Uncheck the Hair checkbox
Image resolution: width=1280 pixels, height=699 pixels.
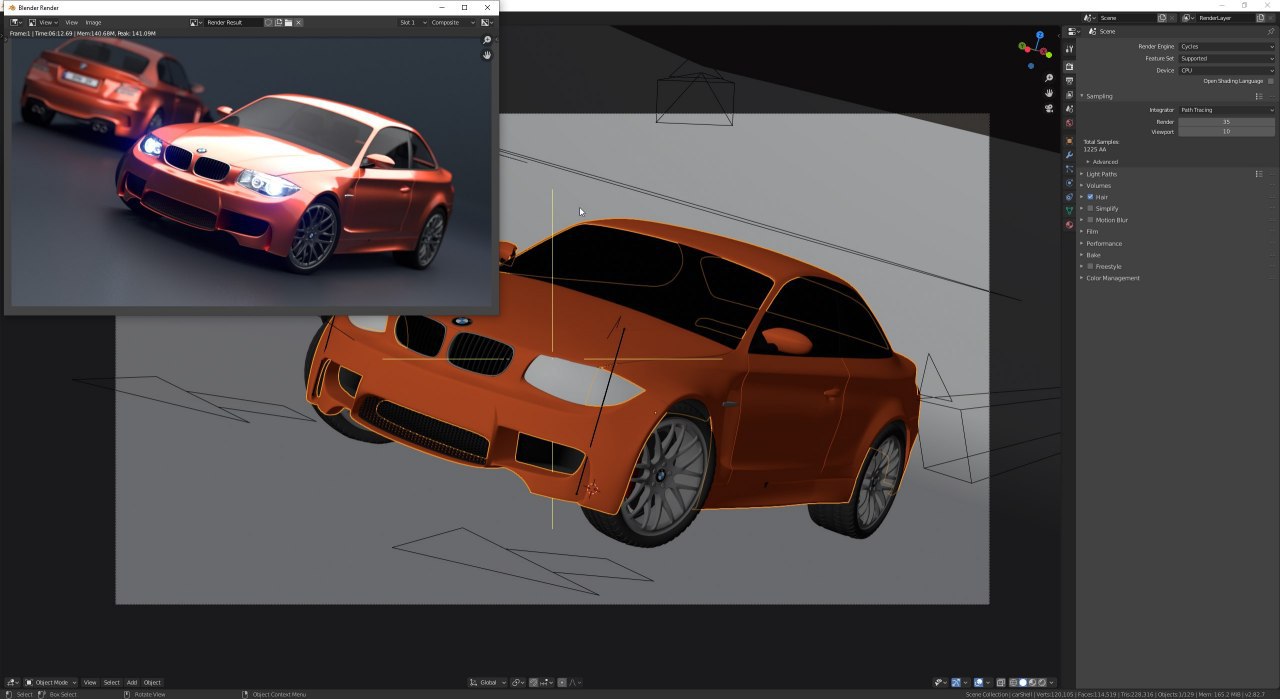pos(1090,197)
